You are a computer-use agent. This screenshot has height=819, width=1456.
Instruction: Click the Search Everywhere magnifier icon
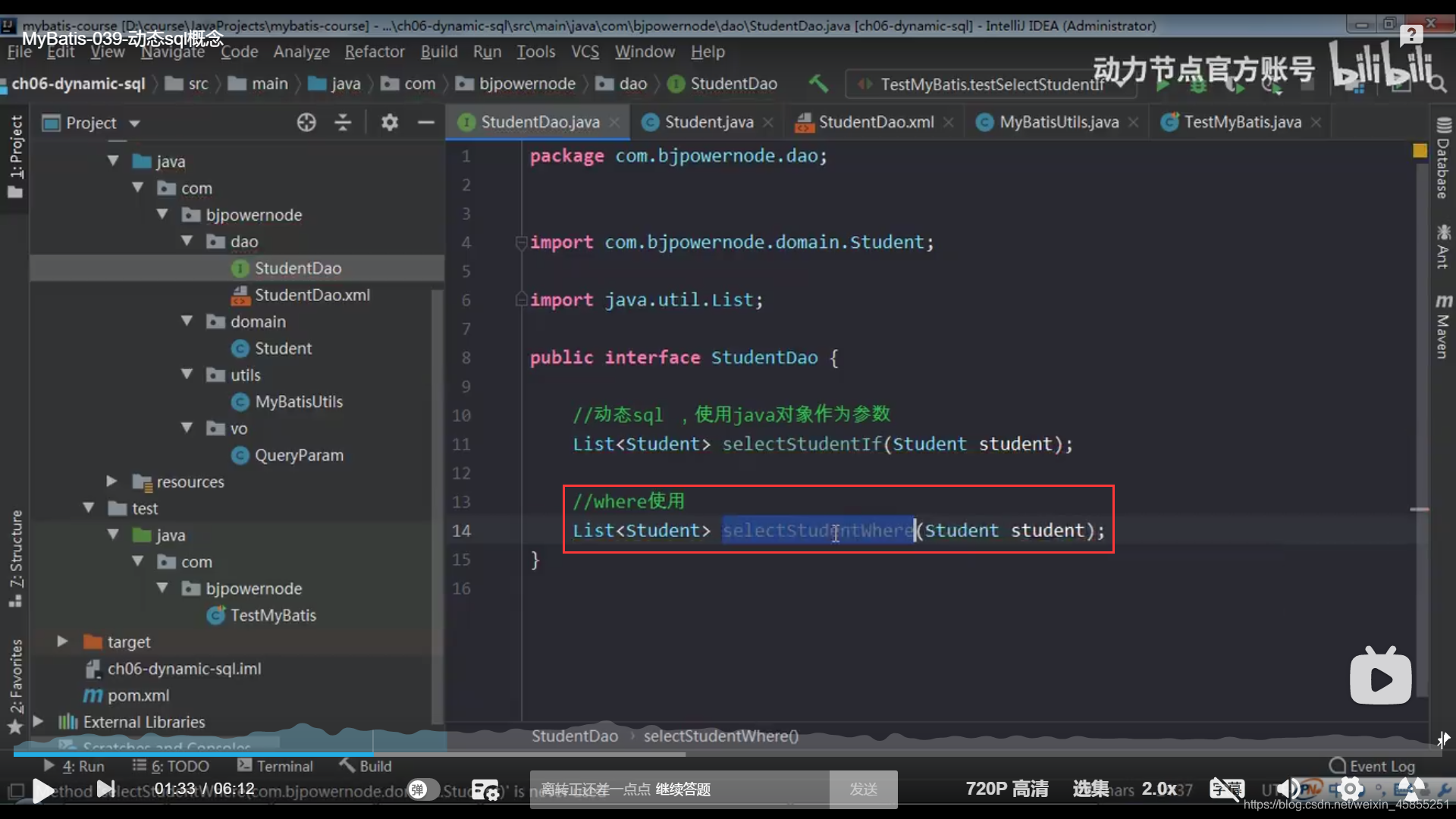click(1437, 84)
